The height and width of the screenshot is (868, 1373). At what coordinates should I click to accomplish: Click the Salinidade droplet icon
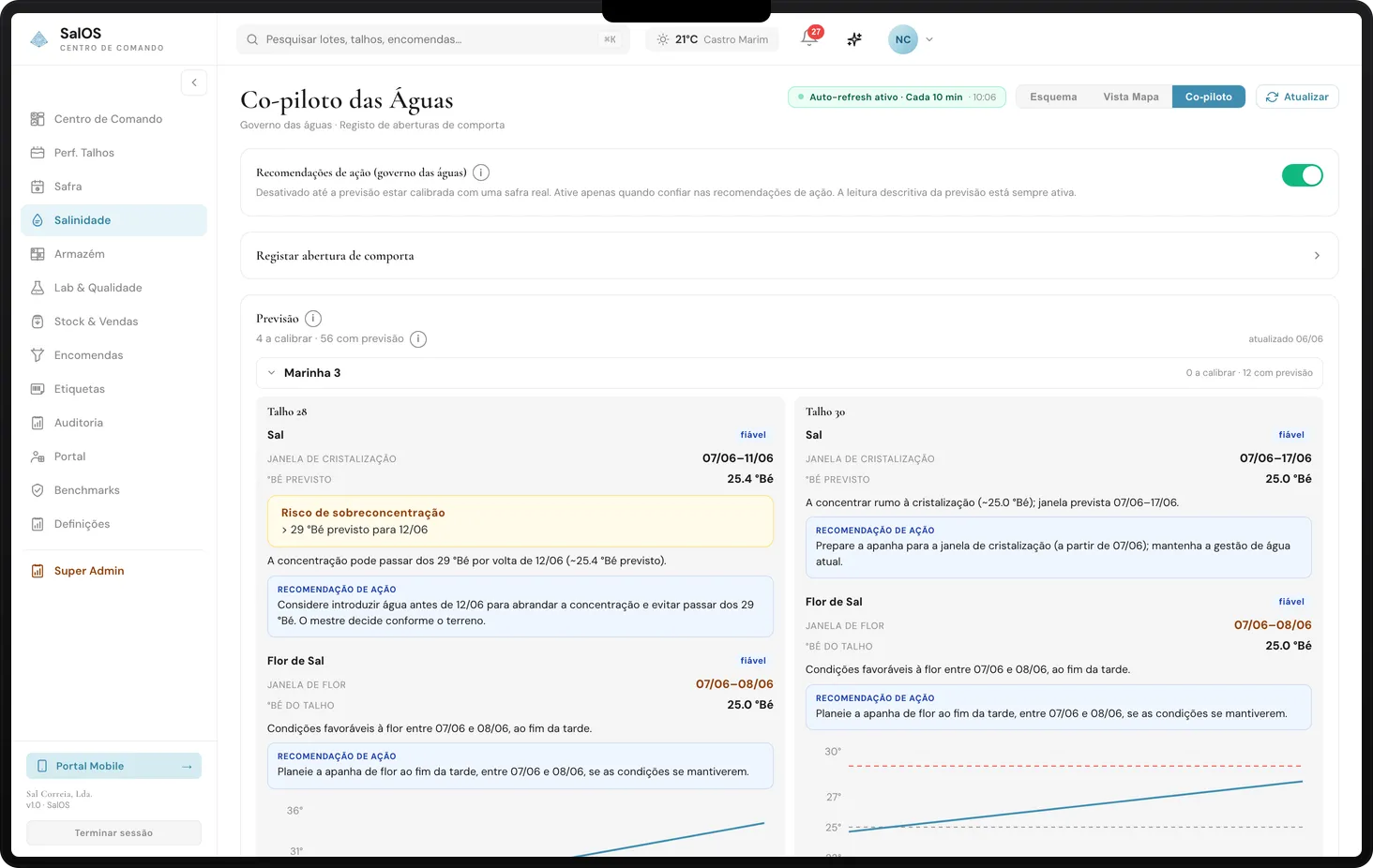pos(38,220)
